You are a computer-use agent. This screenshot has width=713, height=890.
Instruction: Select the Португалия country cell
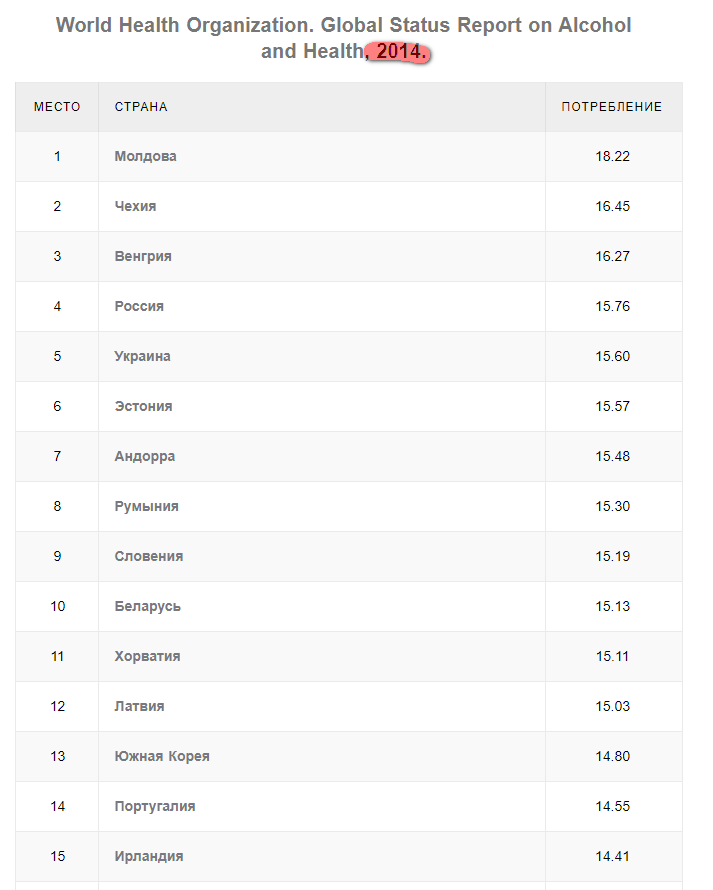tap(155, 807)
